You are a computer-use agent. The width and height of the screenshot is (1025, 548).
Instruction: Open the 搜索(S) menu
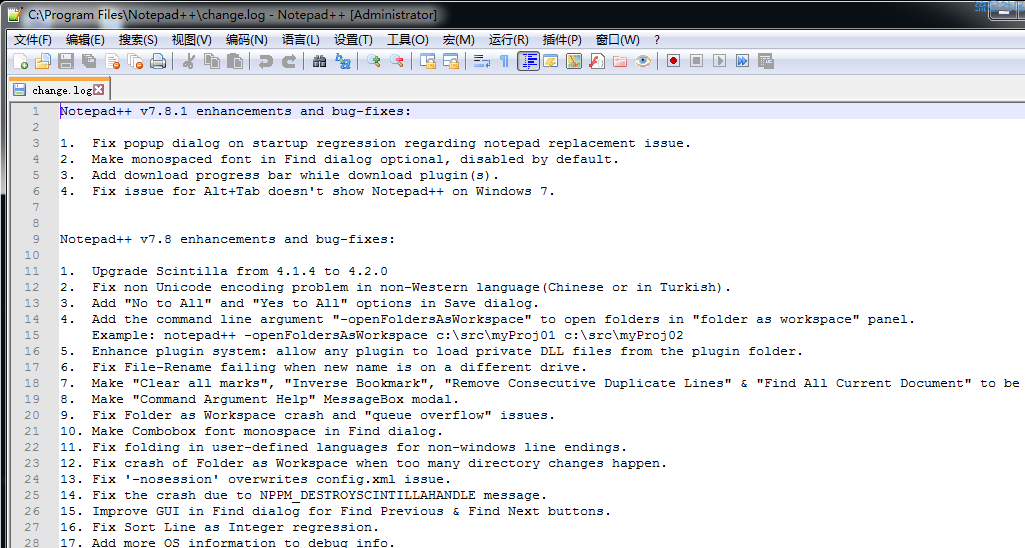click(x=138, y=40)
